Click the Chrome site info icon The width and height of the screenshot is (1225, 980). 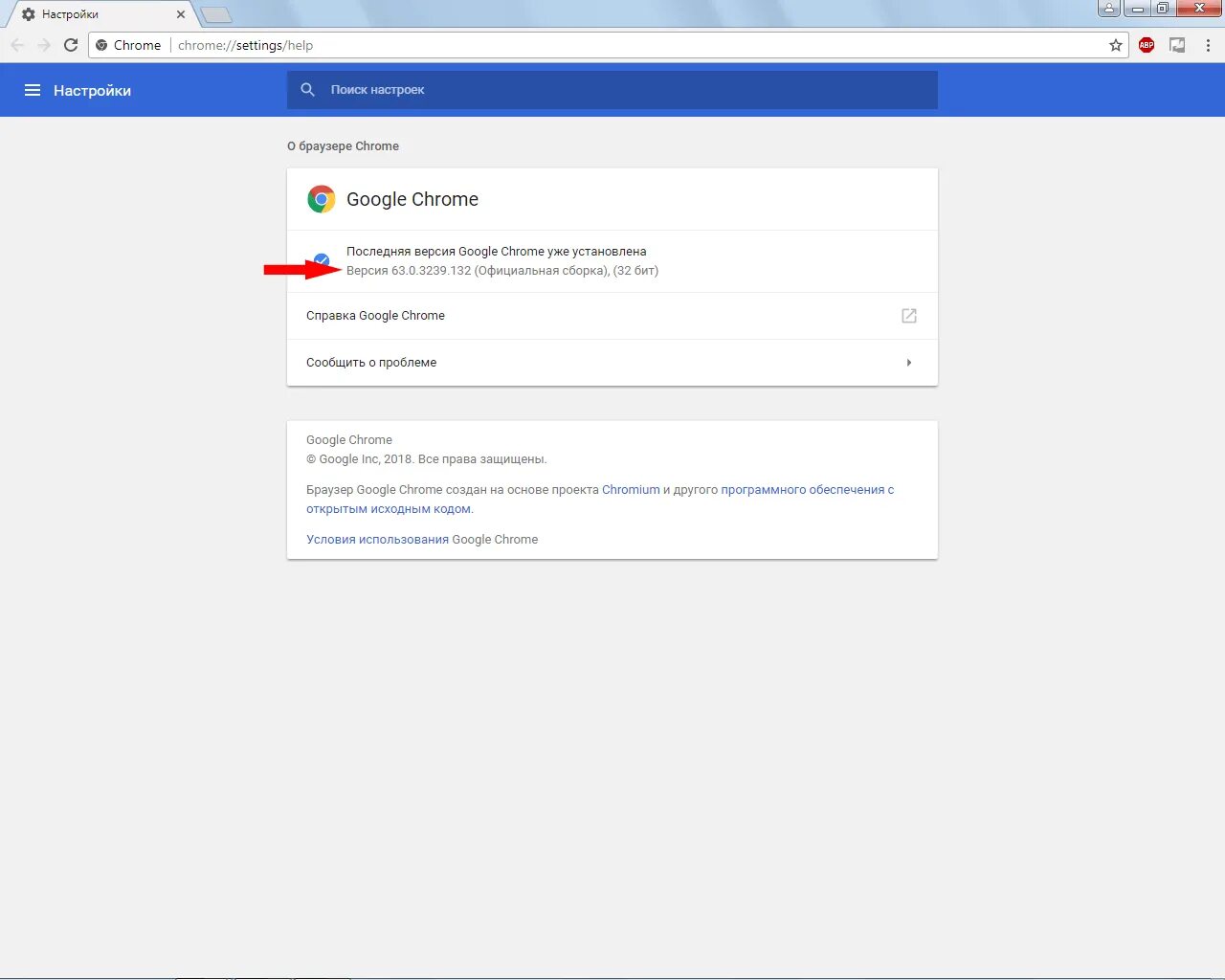(101, 45)
